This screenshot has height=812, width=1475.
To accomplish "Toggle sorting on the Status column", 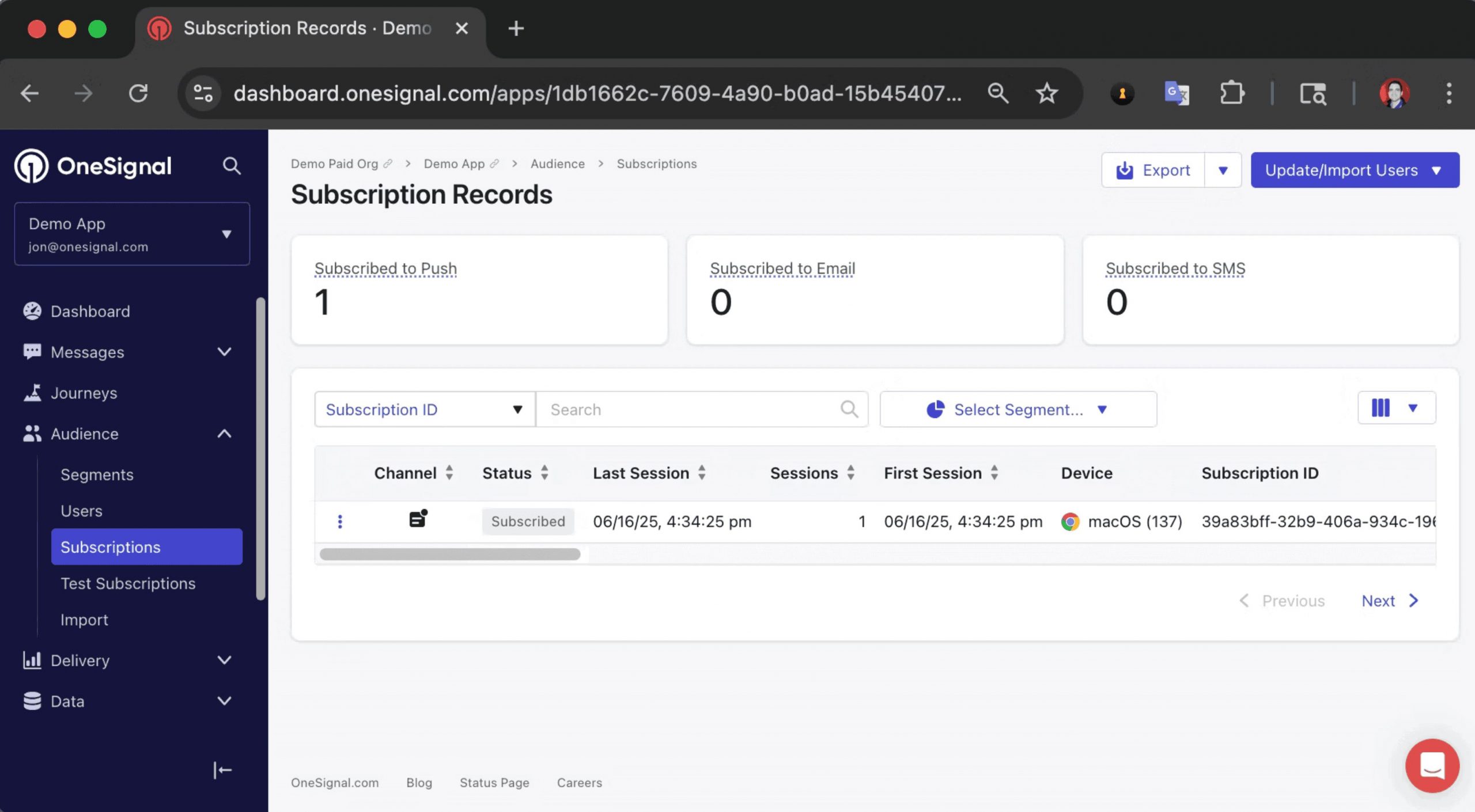I will 544,473.
